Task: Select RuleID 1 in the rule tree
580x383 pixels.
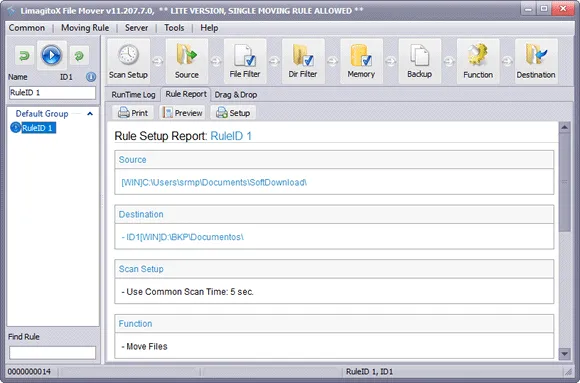Action: click(x=38, y=128)
